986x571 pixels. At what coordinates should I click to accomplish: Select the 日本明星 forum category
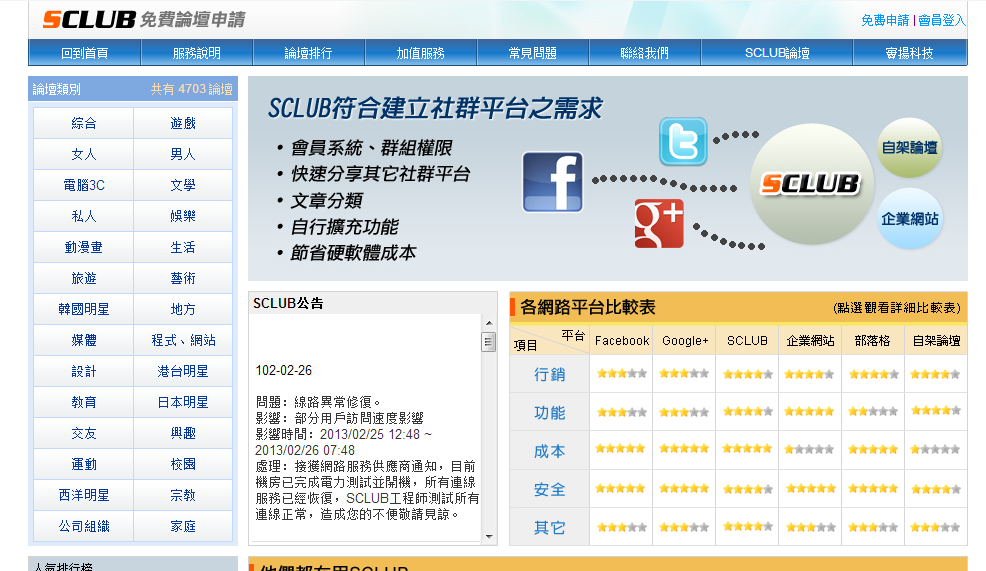(183, 402)
